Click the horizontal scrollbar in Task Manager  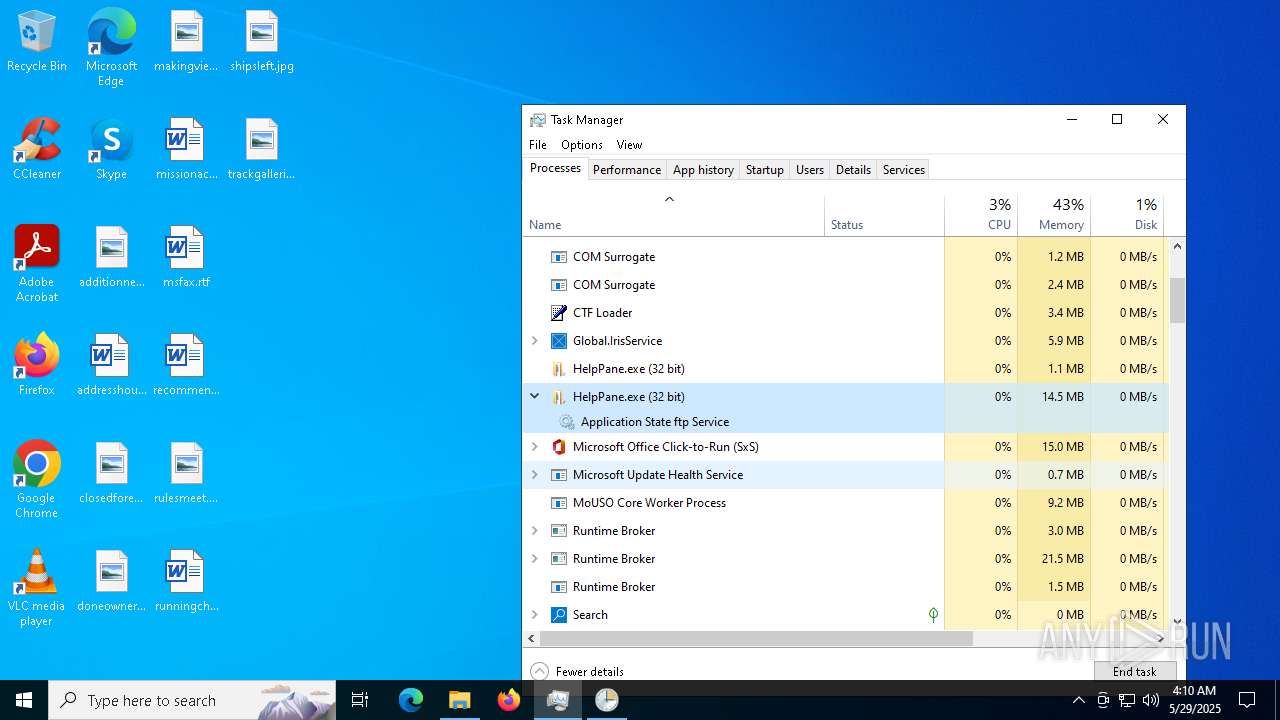(x=757, y=638)
